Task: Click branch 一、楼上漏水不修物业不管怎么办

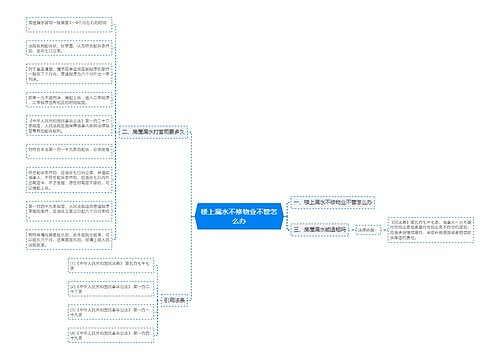Action: 333,202
